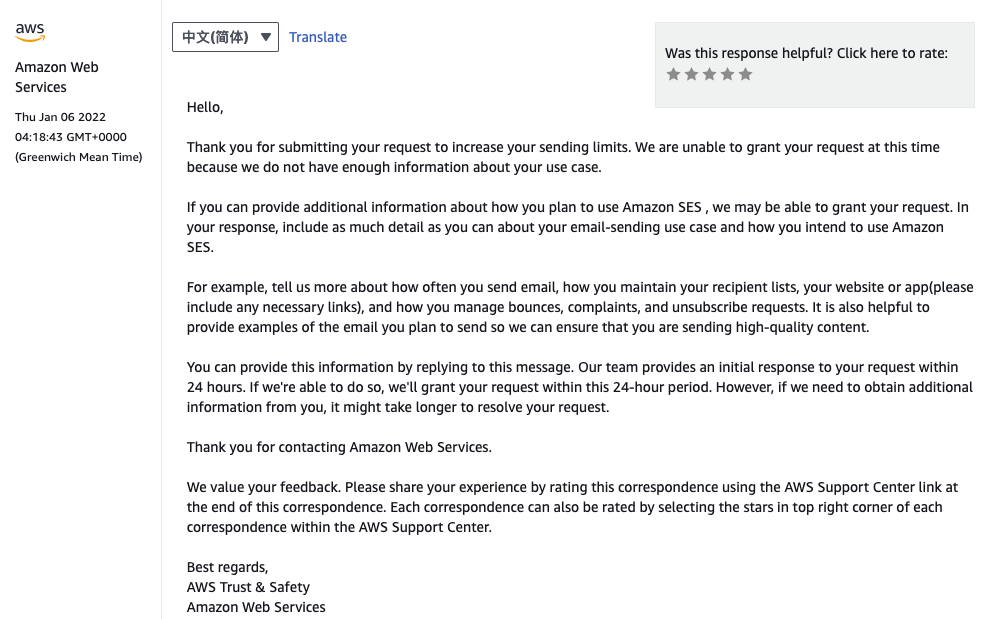
Task: Click the orange smile arrow in the aws logo
Action: 30,39
